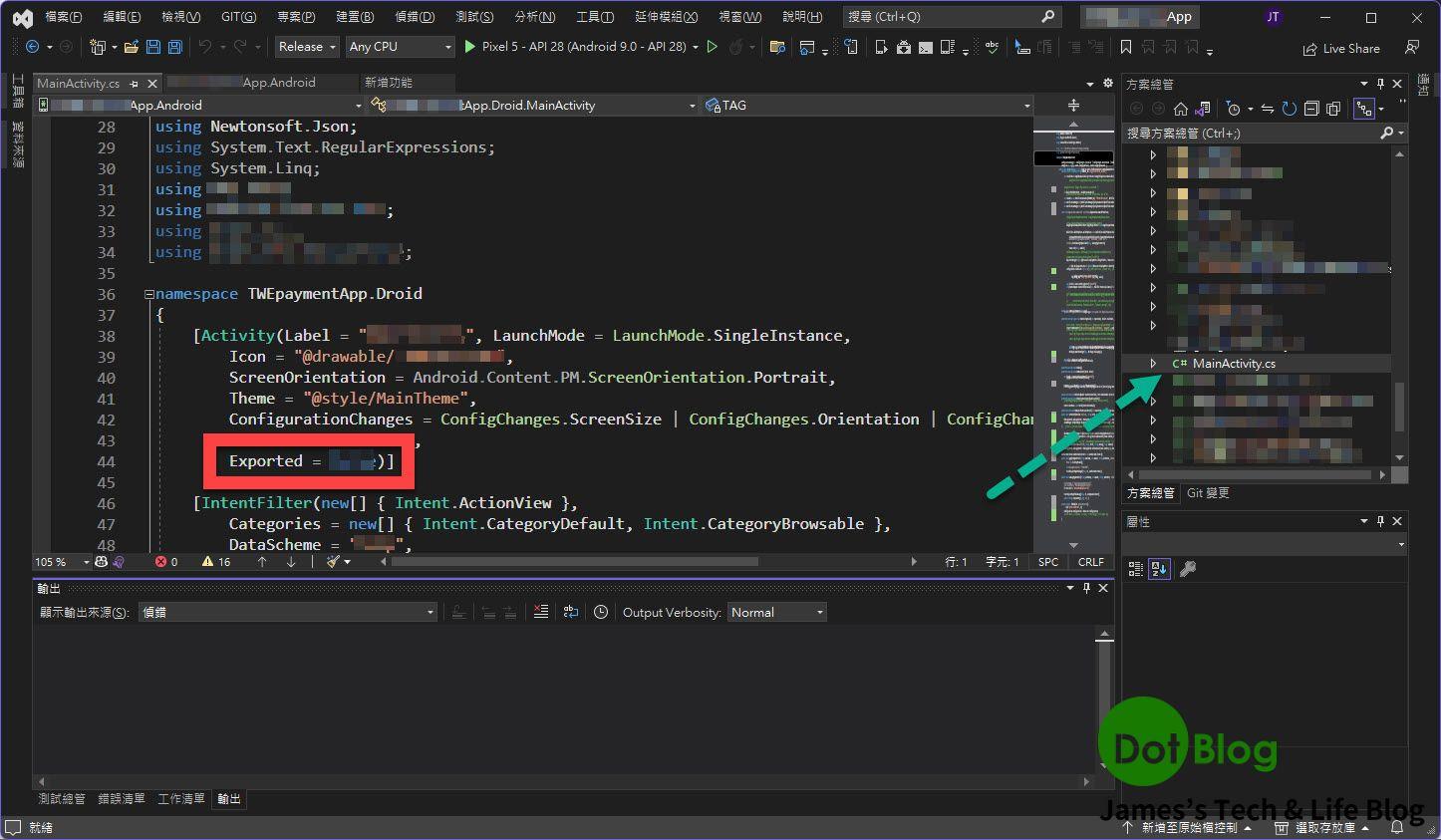Click Save All in the toolbar
This screenshot has width=1441, height=840.
(173, 46)
